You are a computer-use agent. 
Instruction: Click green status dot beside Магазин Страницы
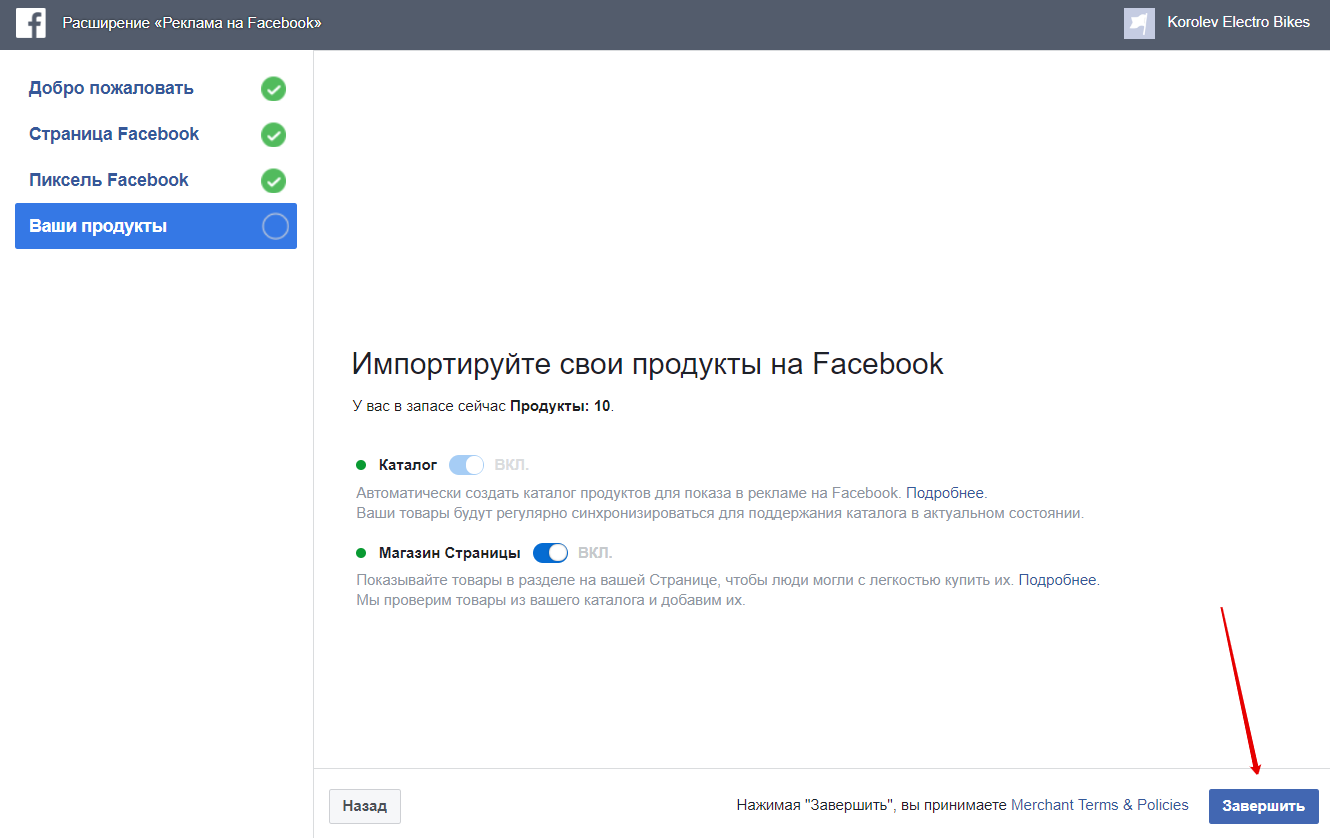click(x=361, y=553)
